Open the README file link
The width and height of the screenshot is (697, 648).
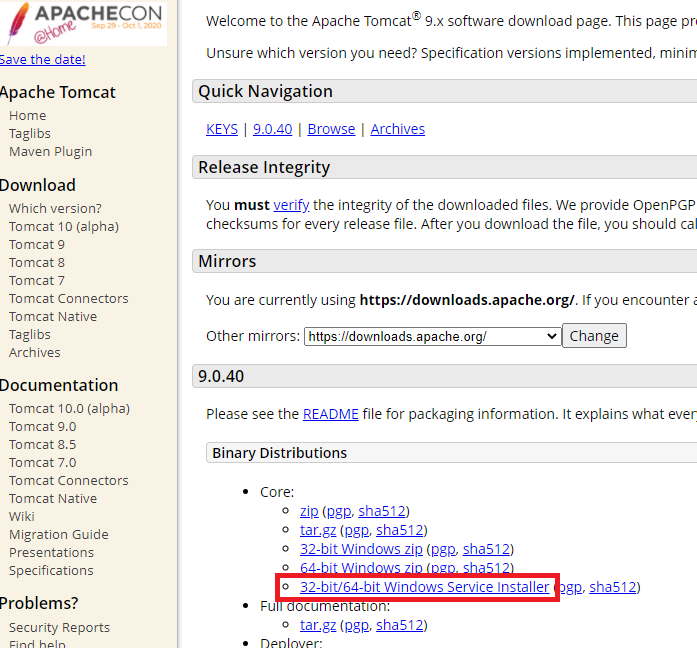330,414
